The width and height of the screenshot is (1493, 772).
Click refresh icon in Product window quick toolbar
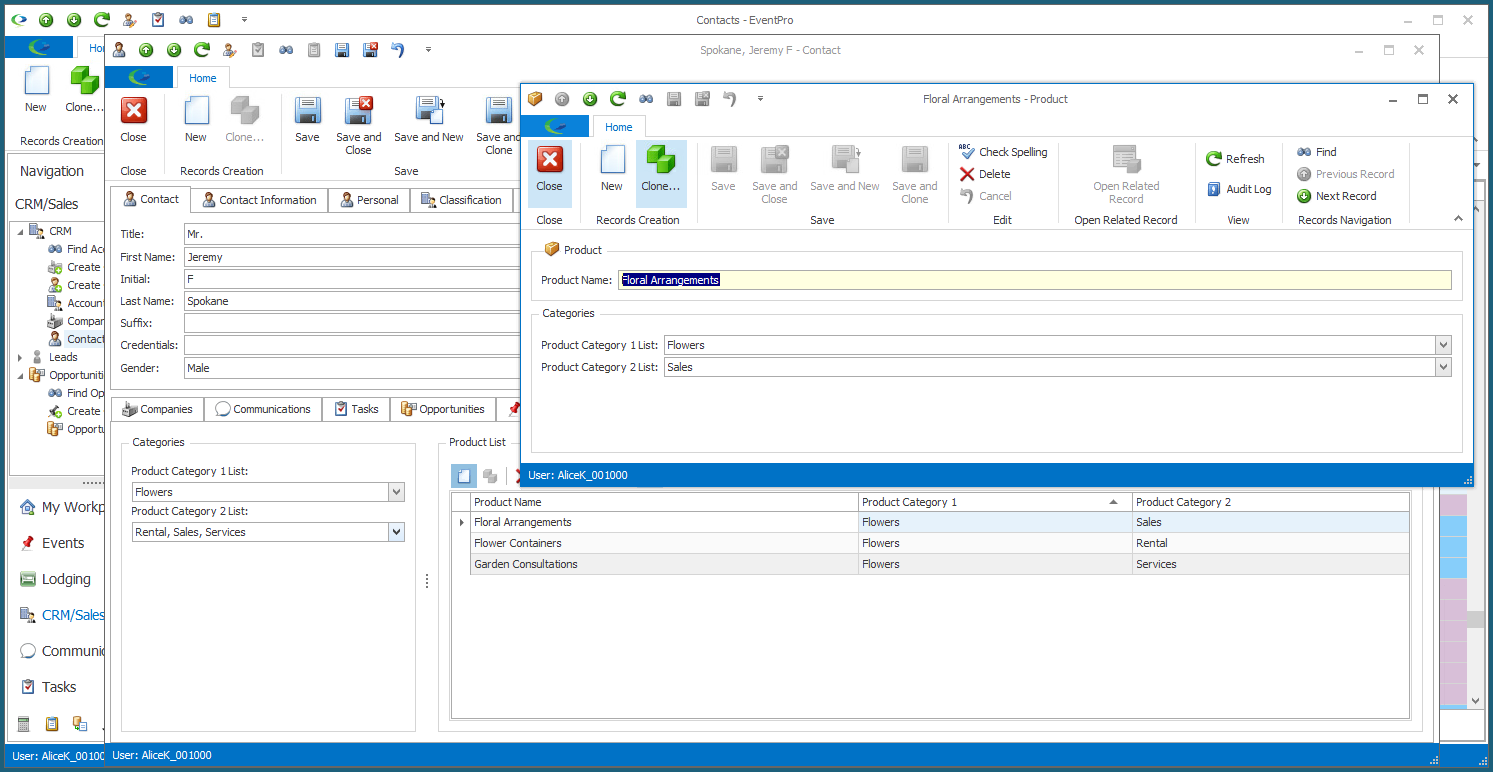click(618, 99)
